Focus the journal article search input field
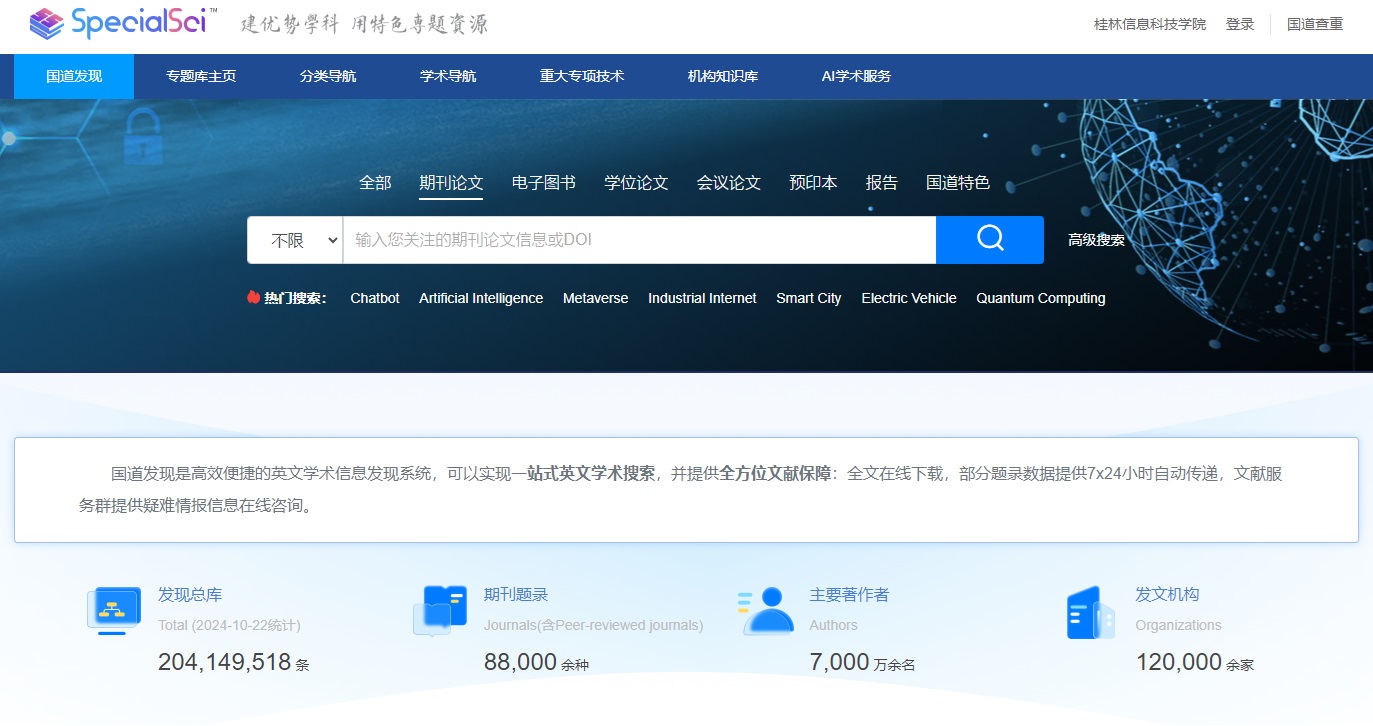Screen dimensions: 1373x726 639,240
